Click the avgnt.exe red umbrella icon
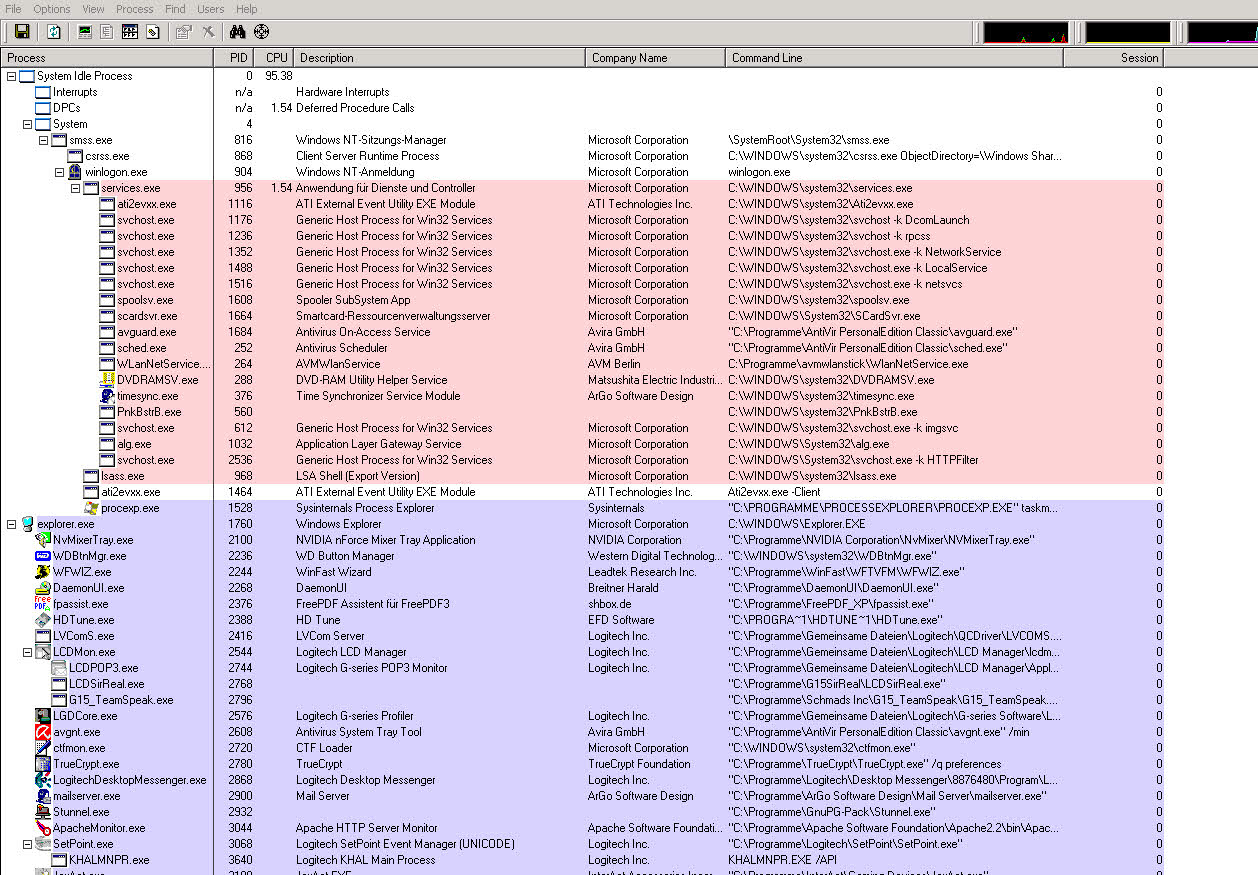The width and height of the screenshot is (1258, 875). click(x=43, y=732)
